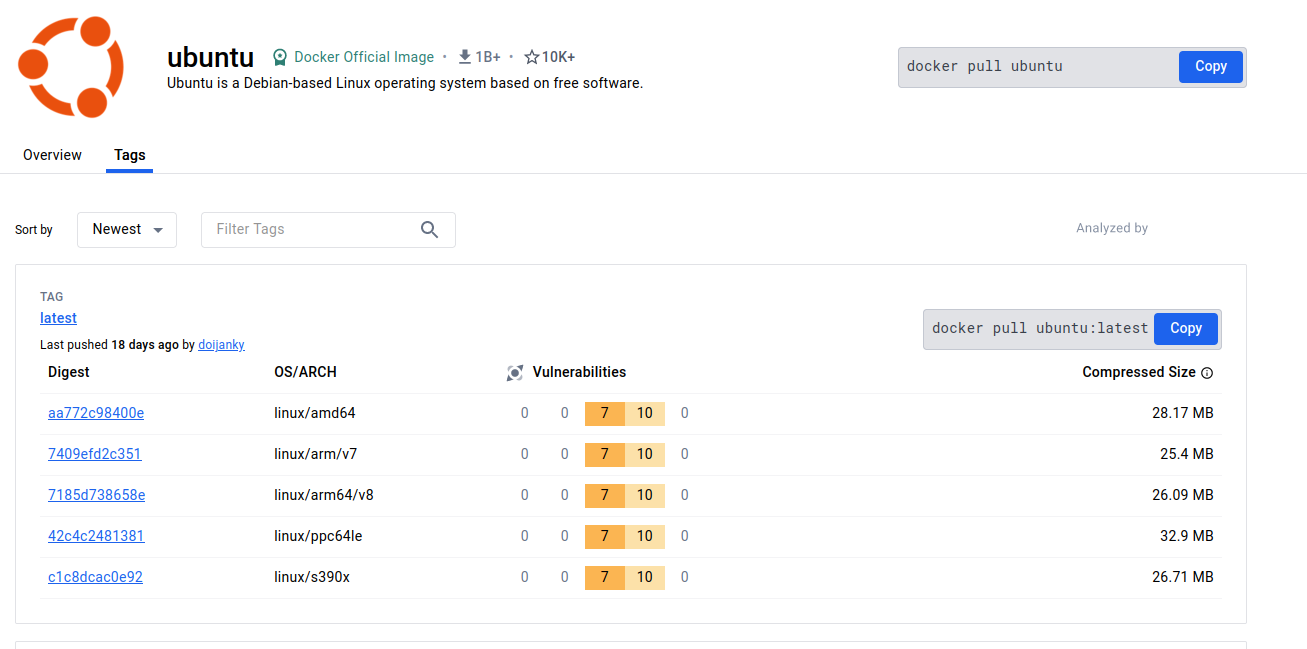Open digest c1c8dcac0e92 for linux/s390x

(x=95, y=577)
